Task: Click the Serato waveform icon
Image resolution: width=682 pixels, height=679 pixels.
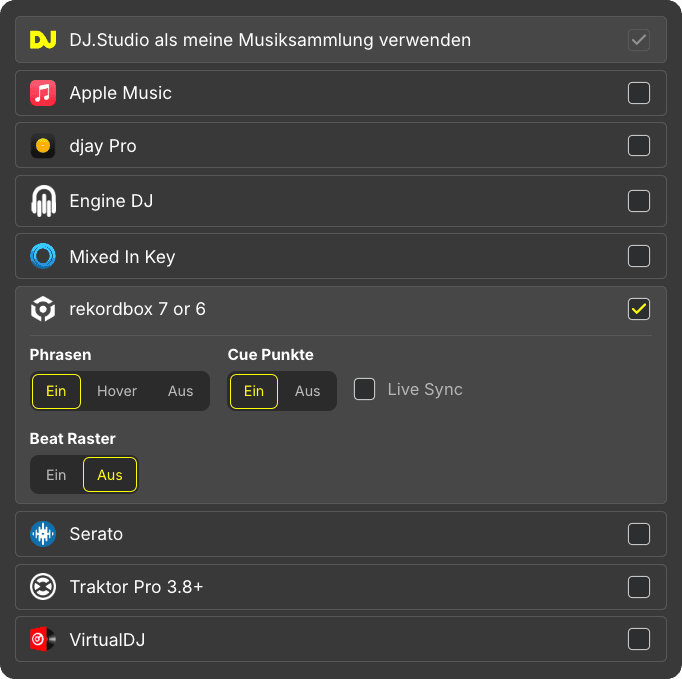Action: (43, 534)
